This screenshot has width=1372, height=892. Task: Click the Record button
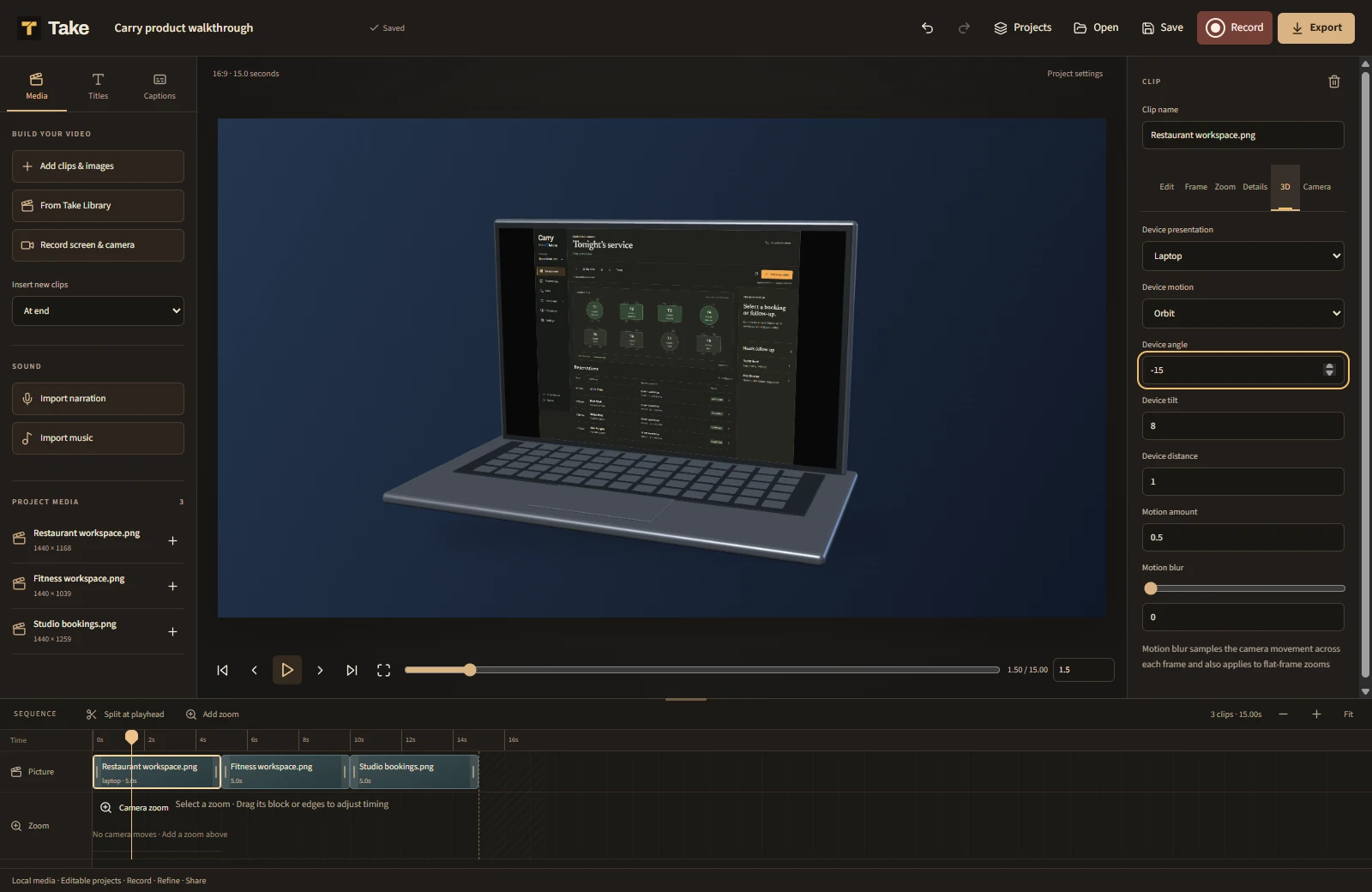1234,27
